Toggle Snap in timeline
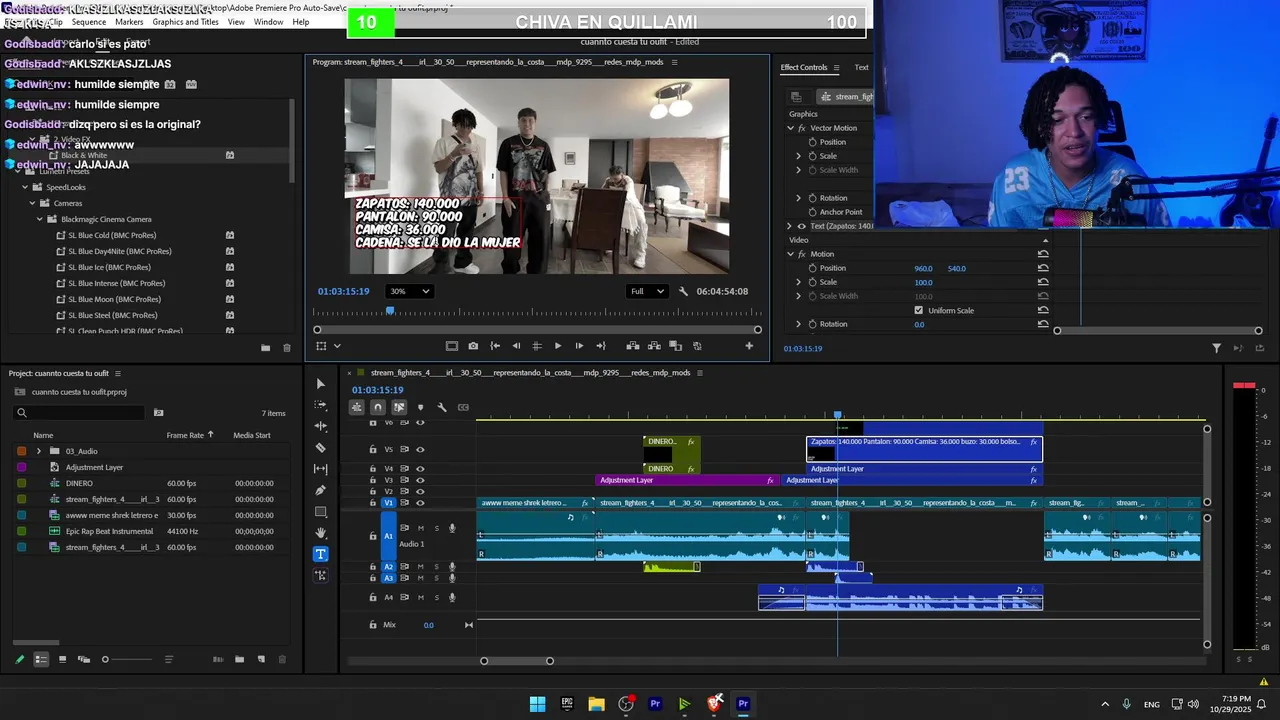1280x720 pixels. [377, 407]
